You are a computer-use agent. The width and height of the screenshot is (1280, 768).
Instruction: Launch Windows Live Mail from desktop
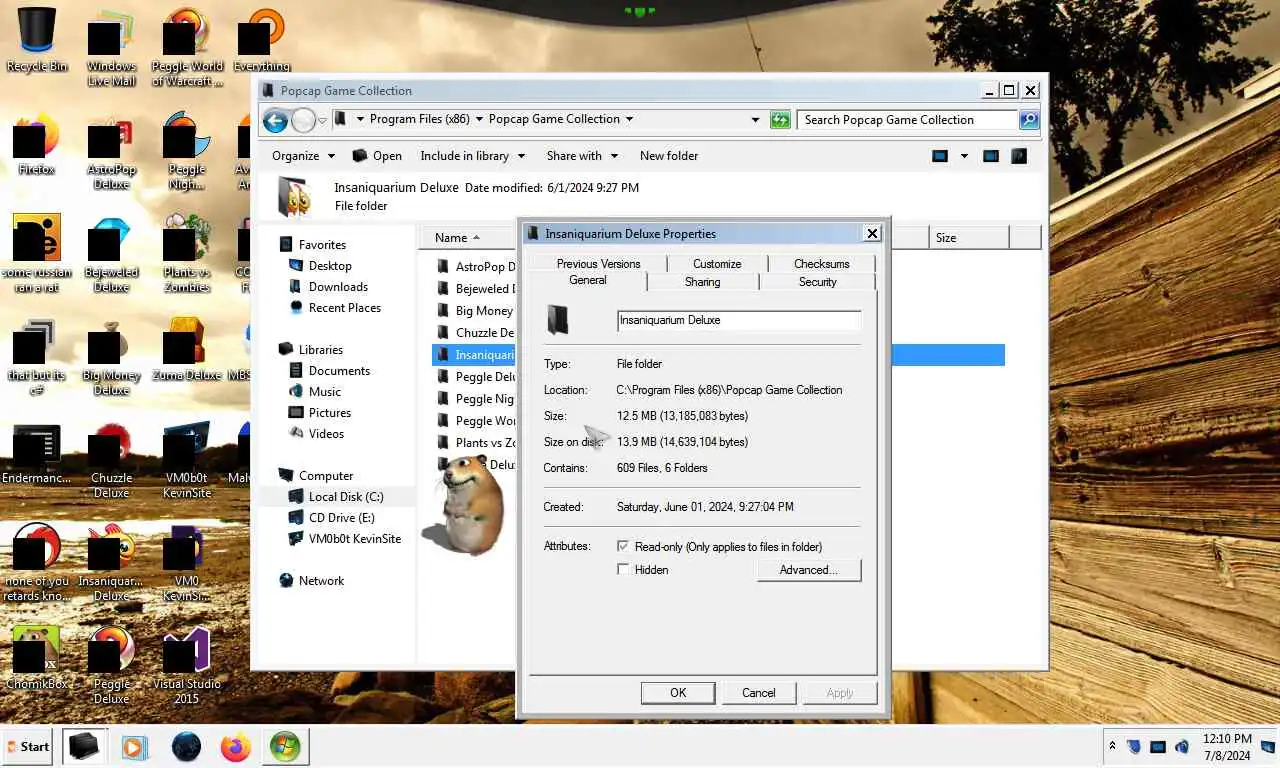[x=111, y=50]
